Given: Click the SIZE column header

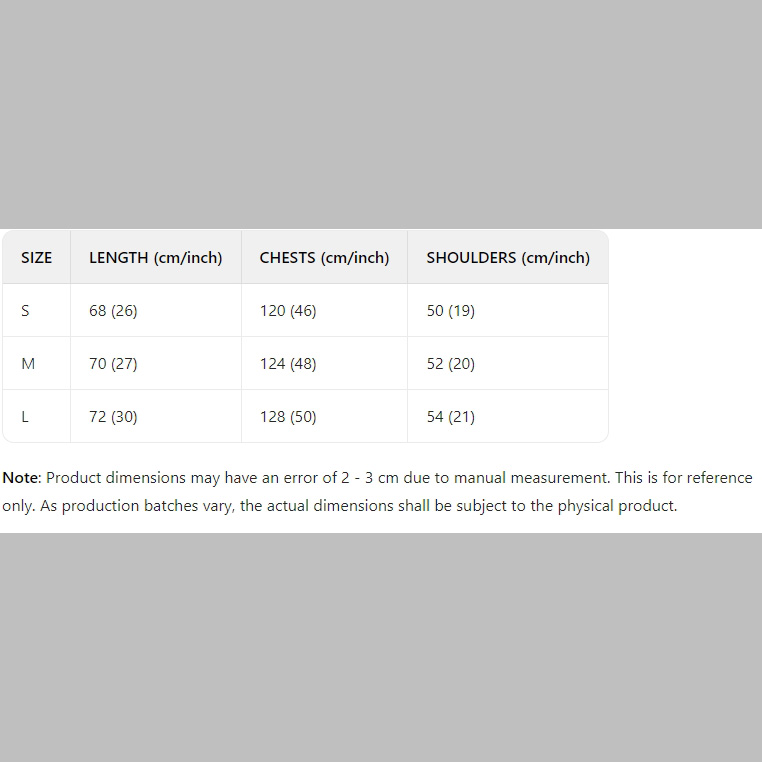Looking at the screenshot, I should (x=36, y=258).
